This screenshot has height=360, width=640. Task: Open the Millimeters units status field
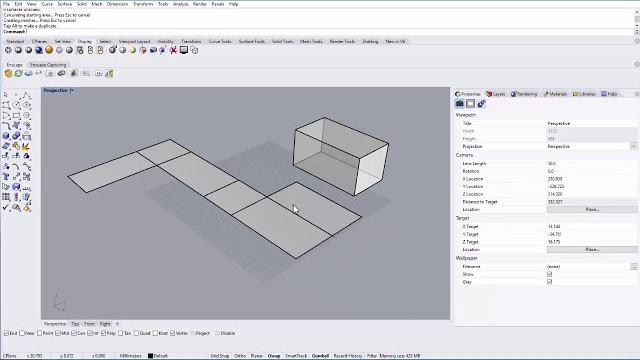[131, 356]
